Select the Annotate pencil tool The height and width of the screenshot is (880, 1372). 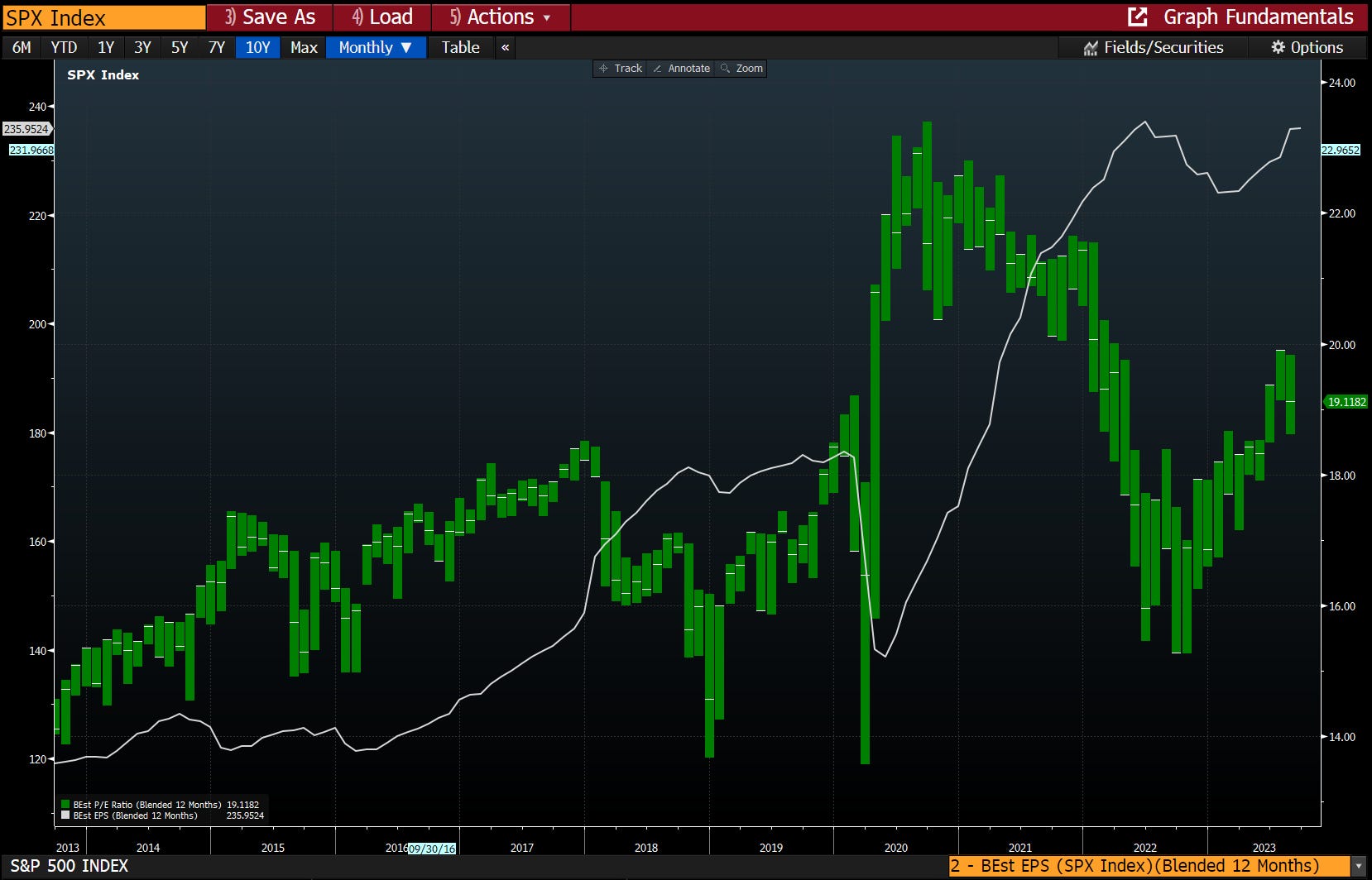point(681,69)
